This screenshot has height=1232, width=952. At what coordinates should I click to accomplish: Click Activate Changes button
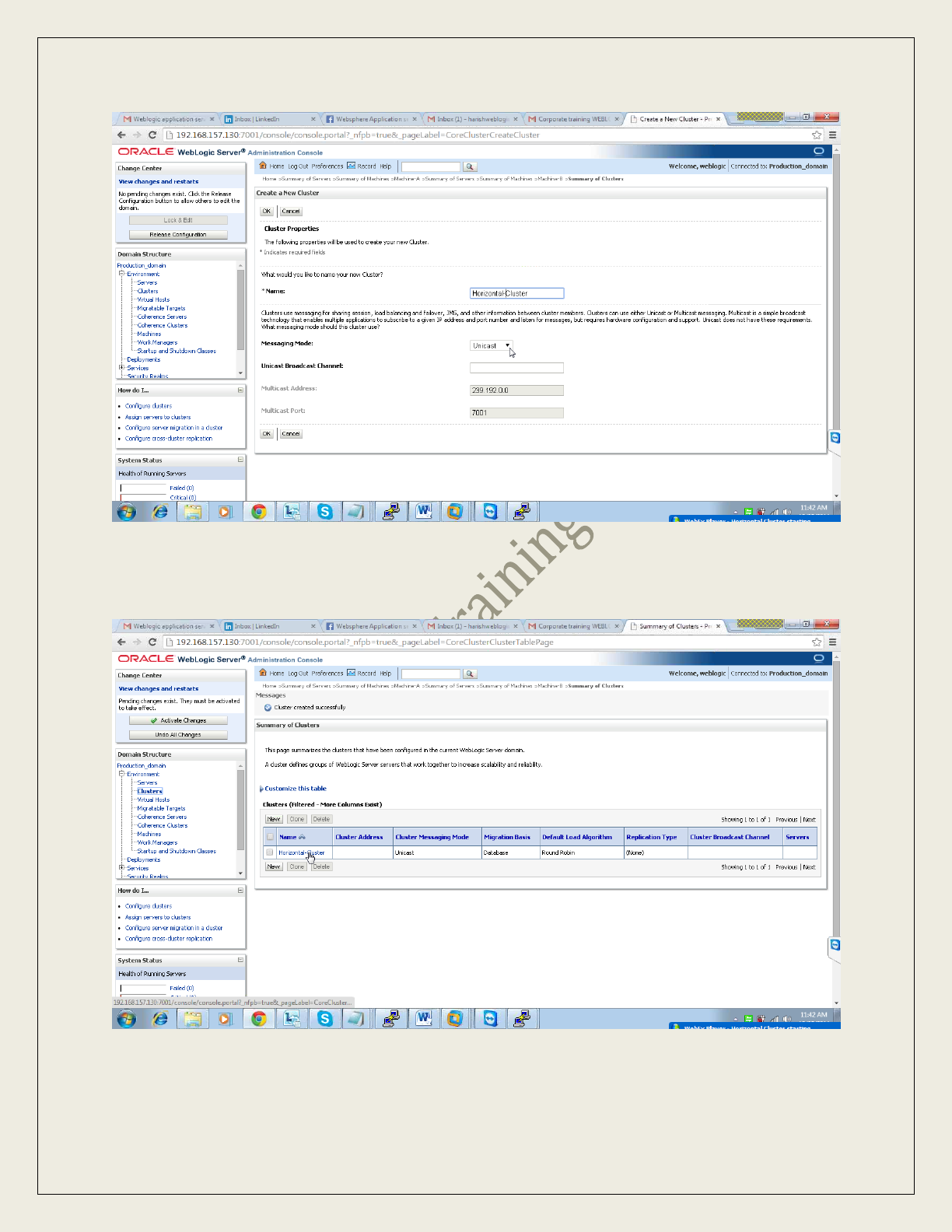coord(178,721)
